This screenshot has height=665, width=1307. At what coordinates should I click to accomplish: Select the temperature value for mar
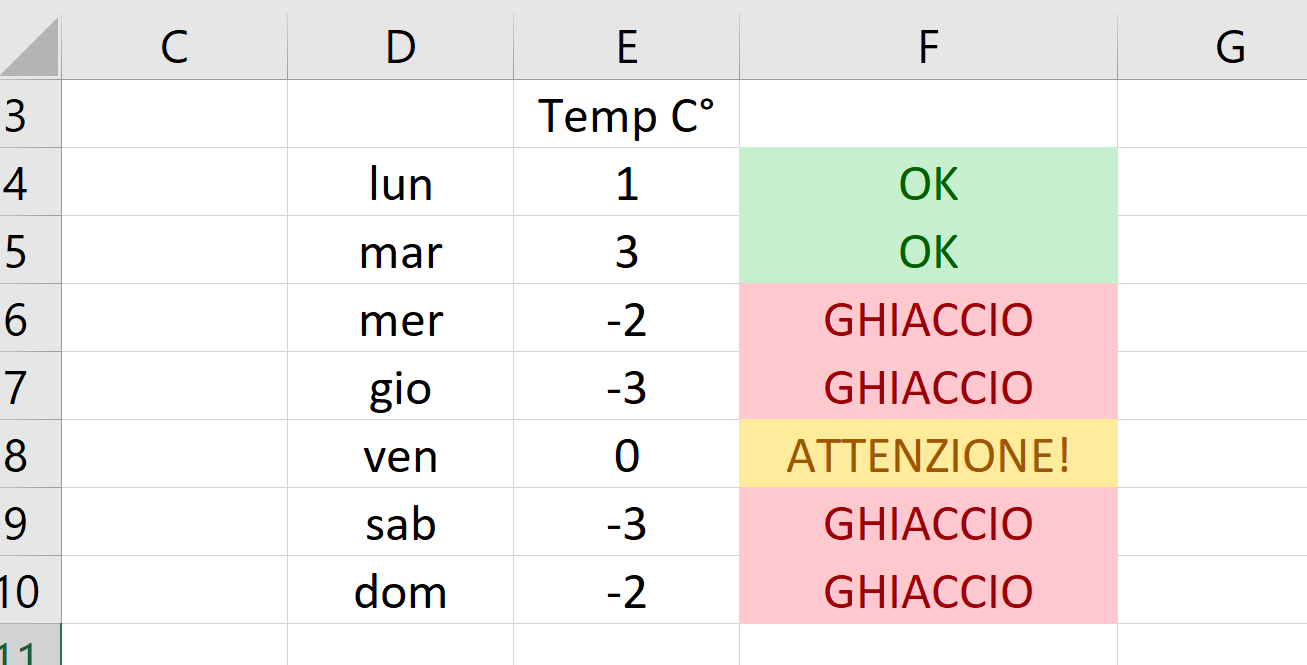[x=627, y=251]
